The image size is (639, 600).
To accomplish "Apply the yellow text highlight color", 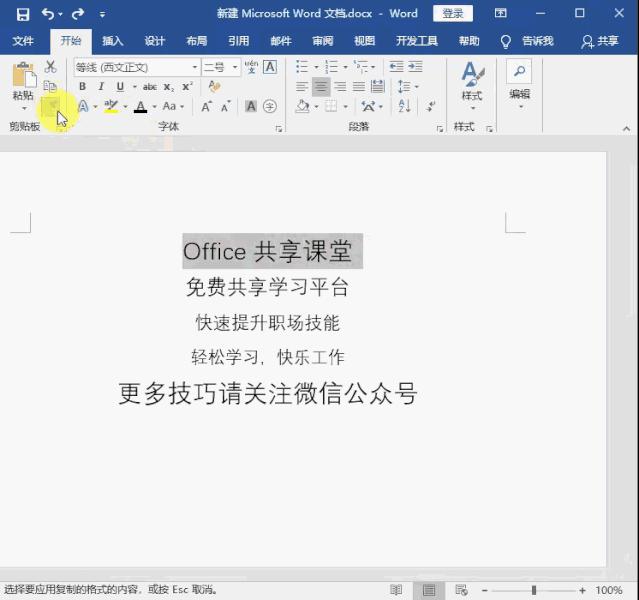I will pyautogui.click(x=111, y=106).
